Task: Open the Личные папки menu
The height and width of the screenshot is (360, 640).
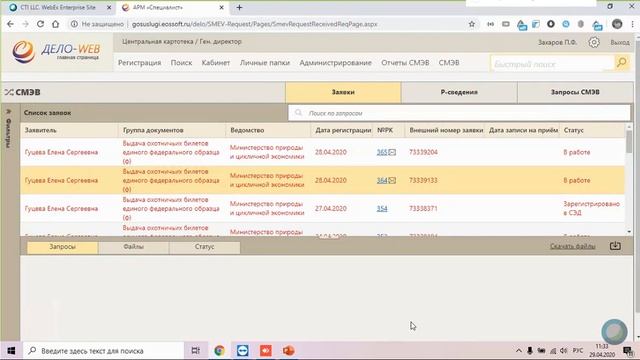Action: (x=264, y=63)
